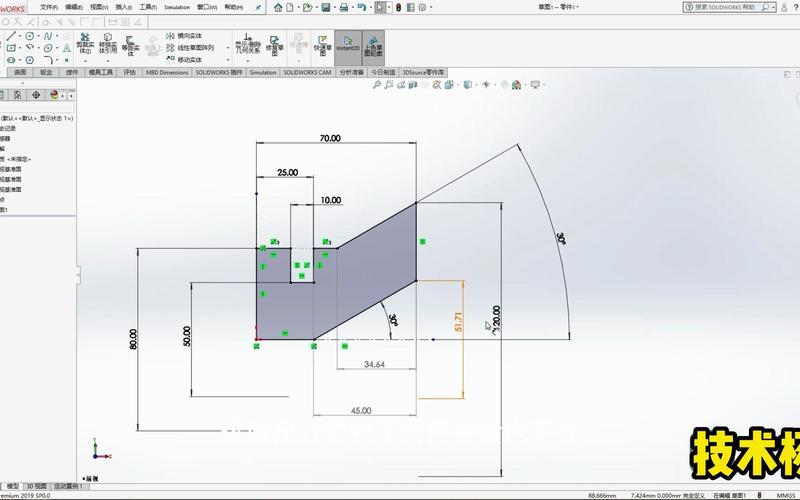Screen dimensions: 800x500
Task: Open DisplayManager color-ball tab icon
Action: pyautogui.click(x=54, y=95)
